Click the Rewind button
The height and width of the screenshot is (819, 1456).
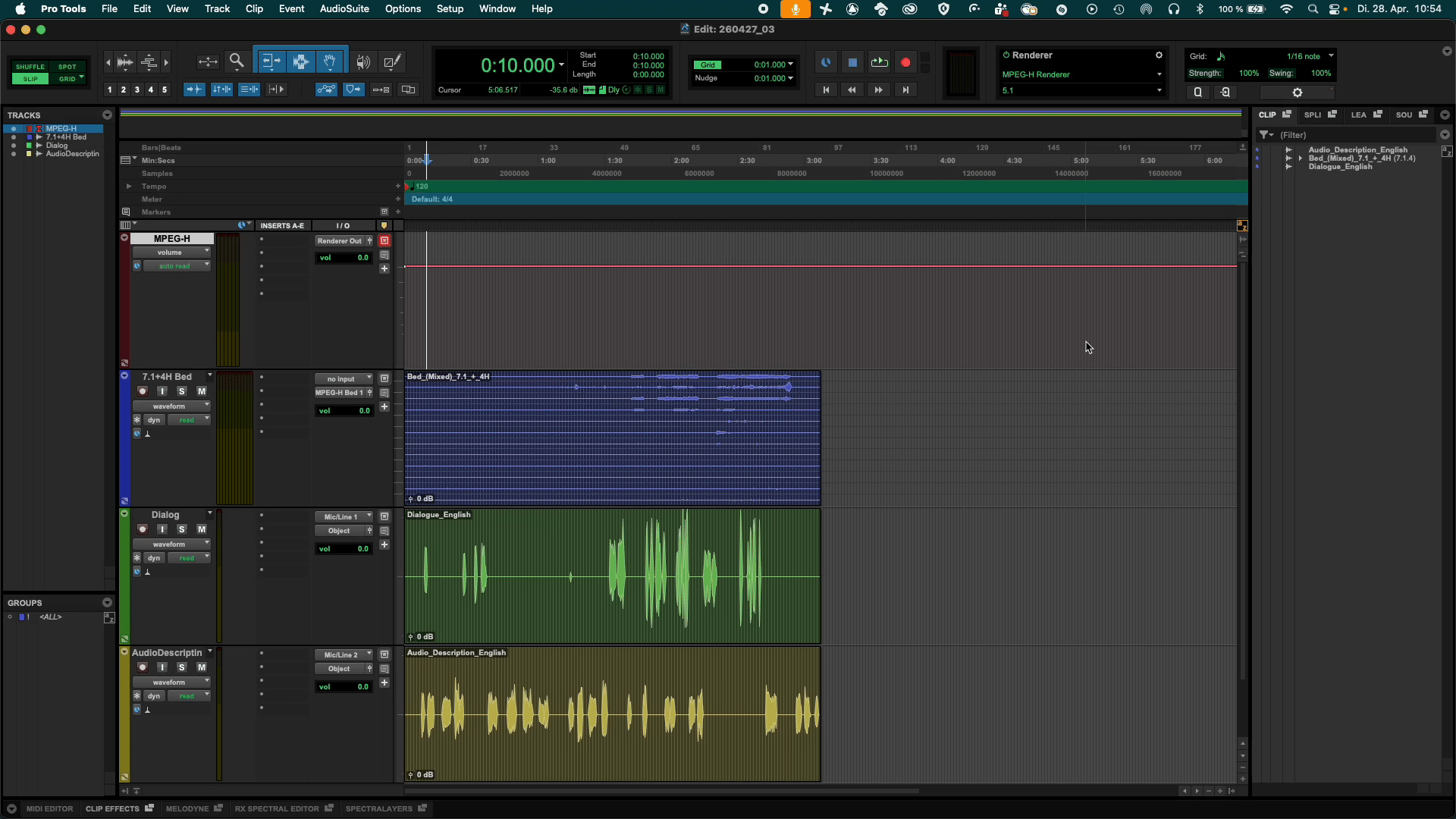tap(852, 89)
